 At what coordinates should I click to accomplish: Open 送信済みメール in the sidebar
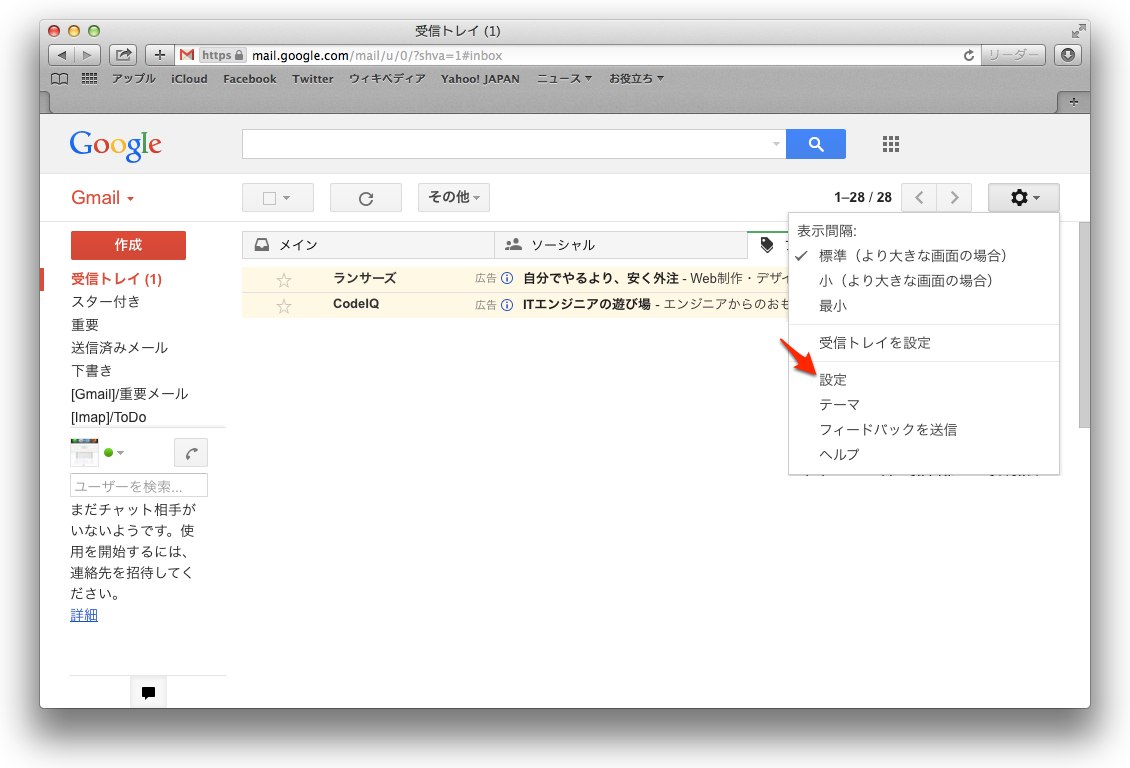119,348
